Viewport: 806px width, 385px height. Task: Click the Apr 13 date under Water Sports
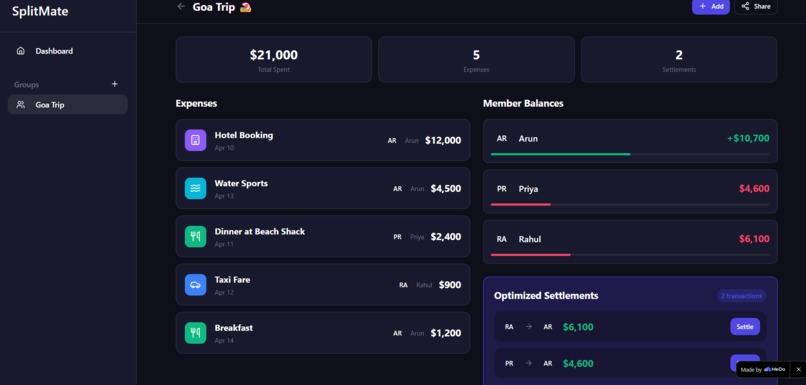point(224,196)
